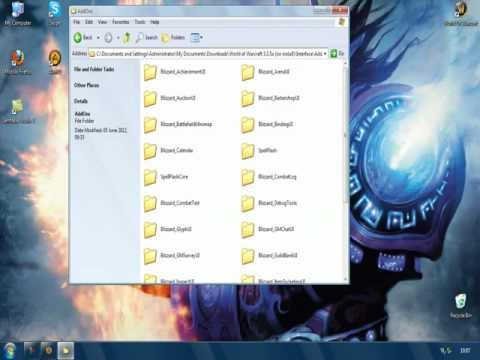
Task: Select the Blizzard_GMChatUI folder
Action: [268, 229]
